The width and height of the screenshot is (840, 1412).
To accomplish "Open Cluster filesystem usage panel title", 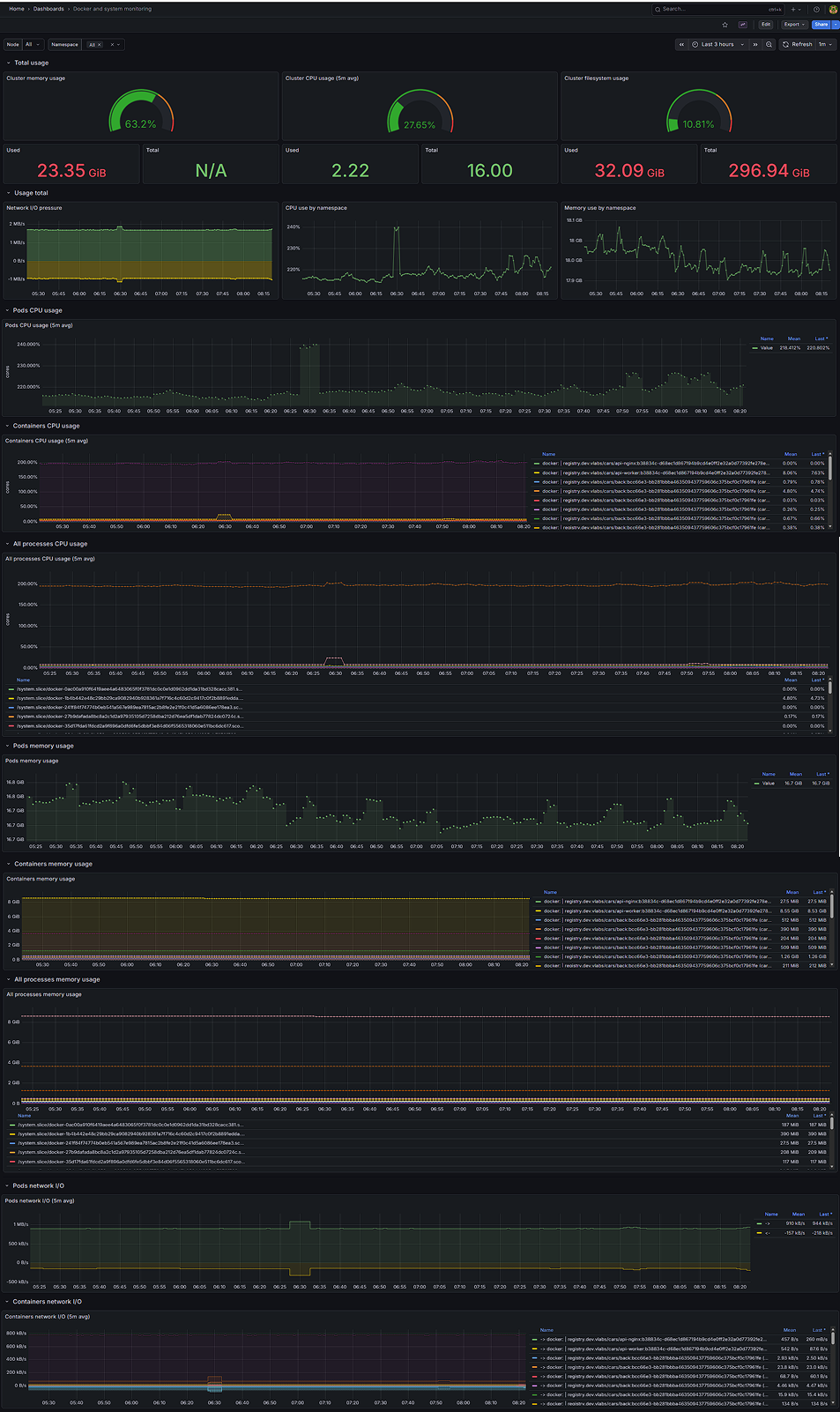I will coord(597,78).
